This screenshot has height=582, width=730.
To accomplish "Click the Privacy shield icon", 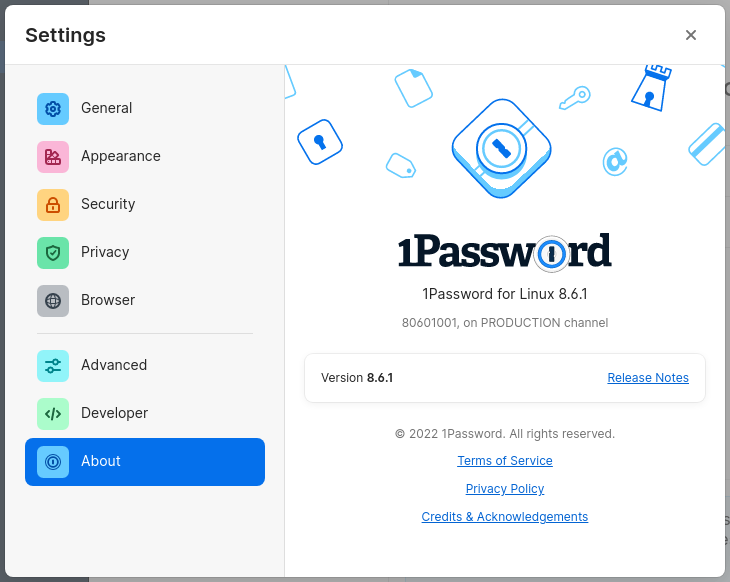I will (53, 253).
